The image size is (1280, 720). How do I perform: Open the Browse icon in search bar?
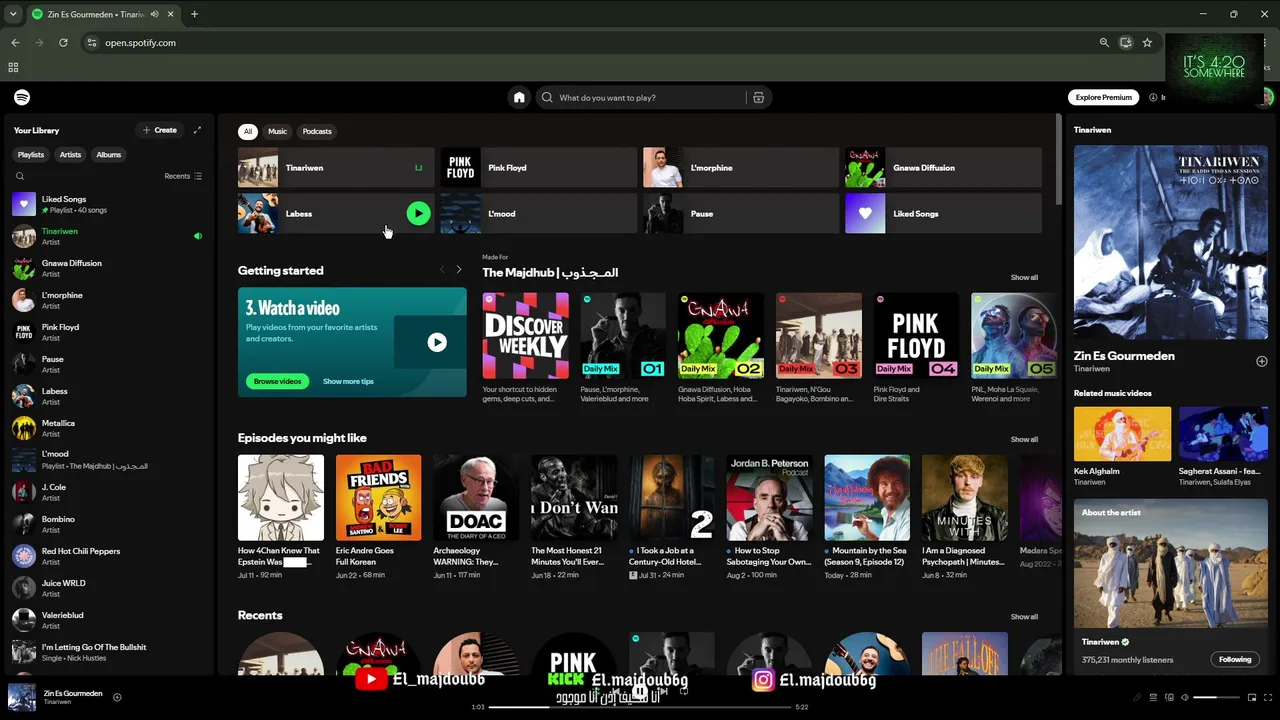click(x=758, y=97)
